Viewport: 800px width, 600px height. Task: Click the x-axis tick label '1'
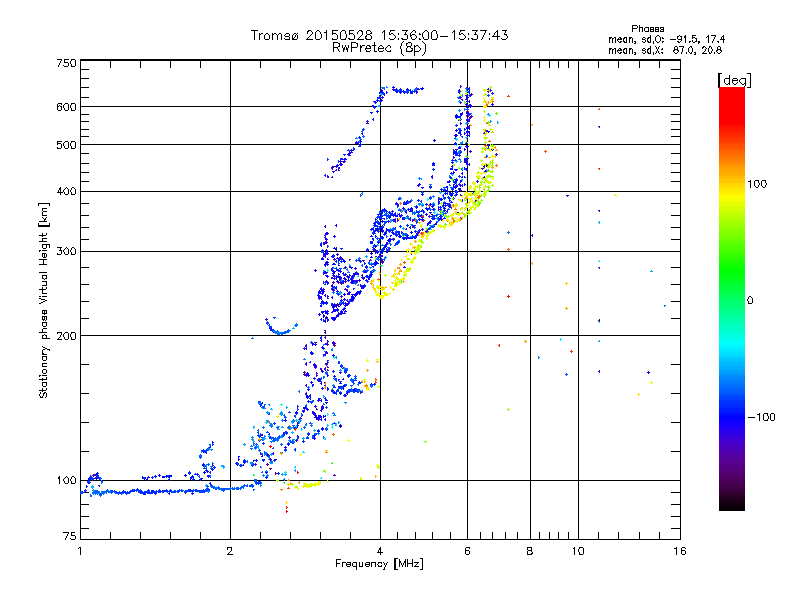80,551
